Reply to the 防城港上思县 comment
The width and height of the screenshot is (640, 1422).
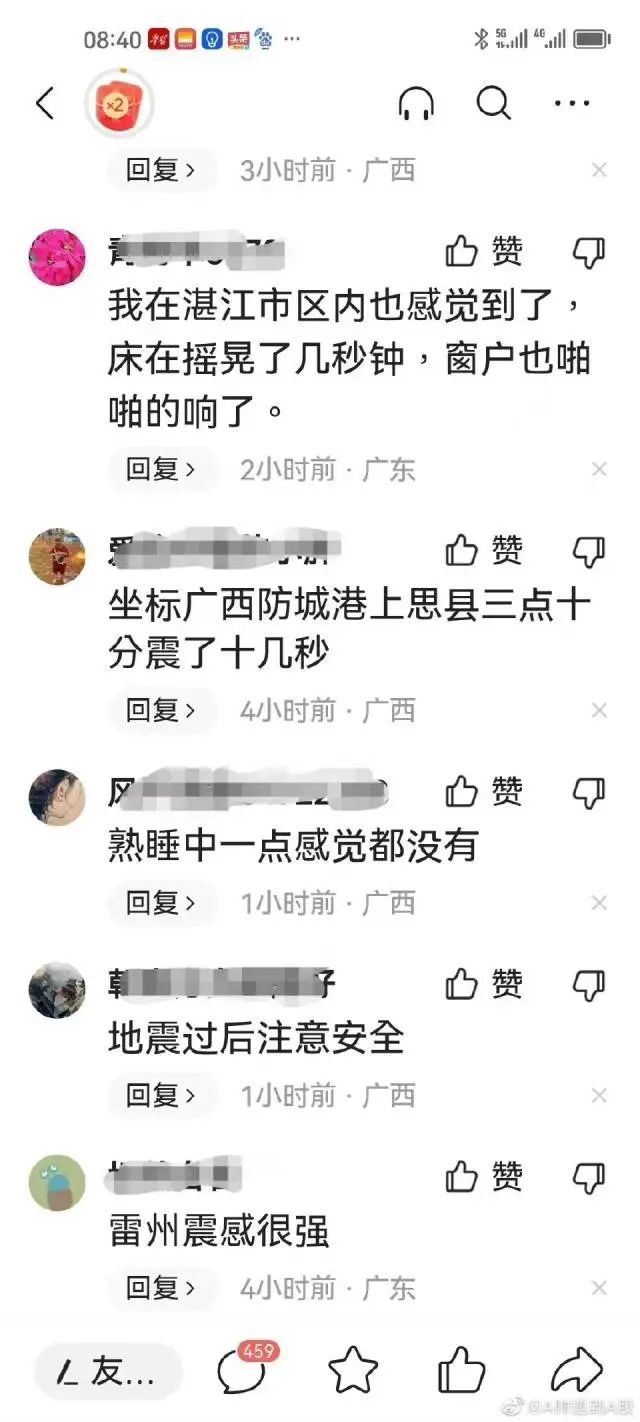[x=162, y=711]
